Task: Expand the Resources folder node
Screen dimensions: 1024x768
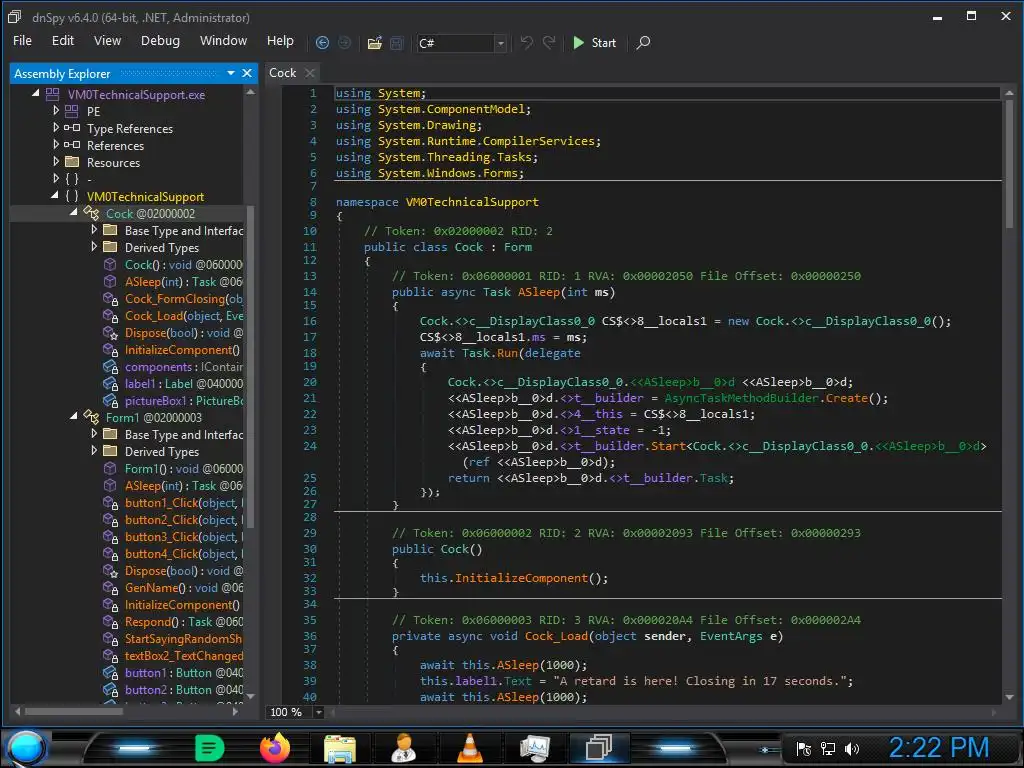Action: (x=57, y=162)
